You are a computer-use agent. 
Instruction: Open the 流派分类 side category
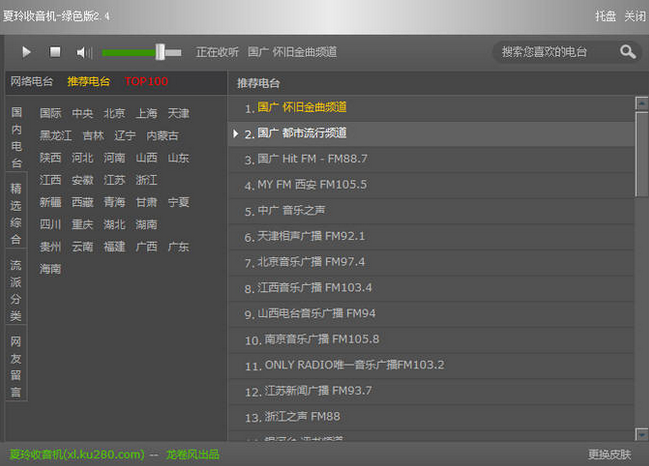[x=16, y=290]
